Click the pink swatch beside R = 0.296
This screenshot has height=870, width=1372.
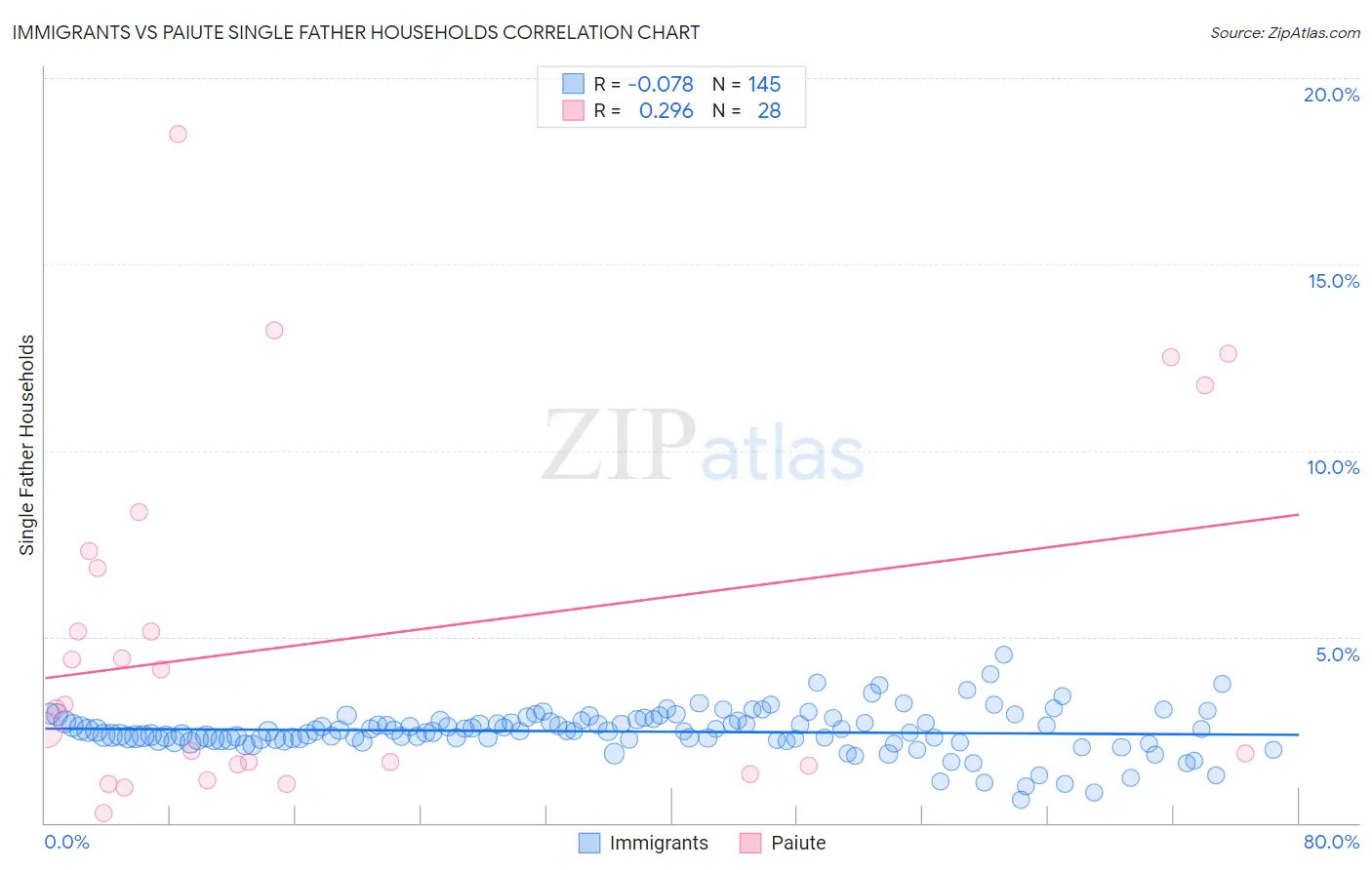[573, 110]
